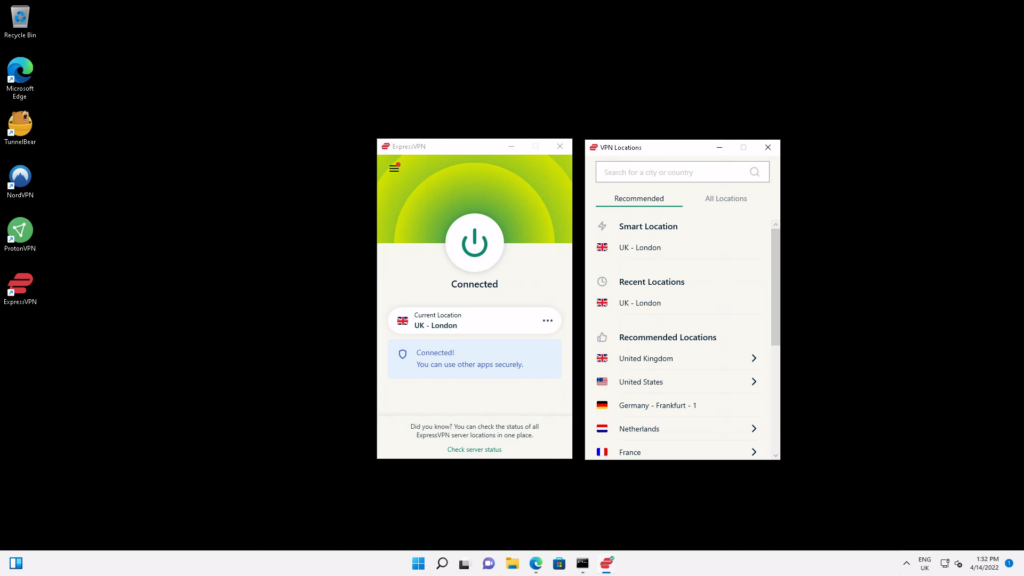
Task: Open the Widgets button on the taskbar
Action: [16, 563]
